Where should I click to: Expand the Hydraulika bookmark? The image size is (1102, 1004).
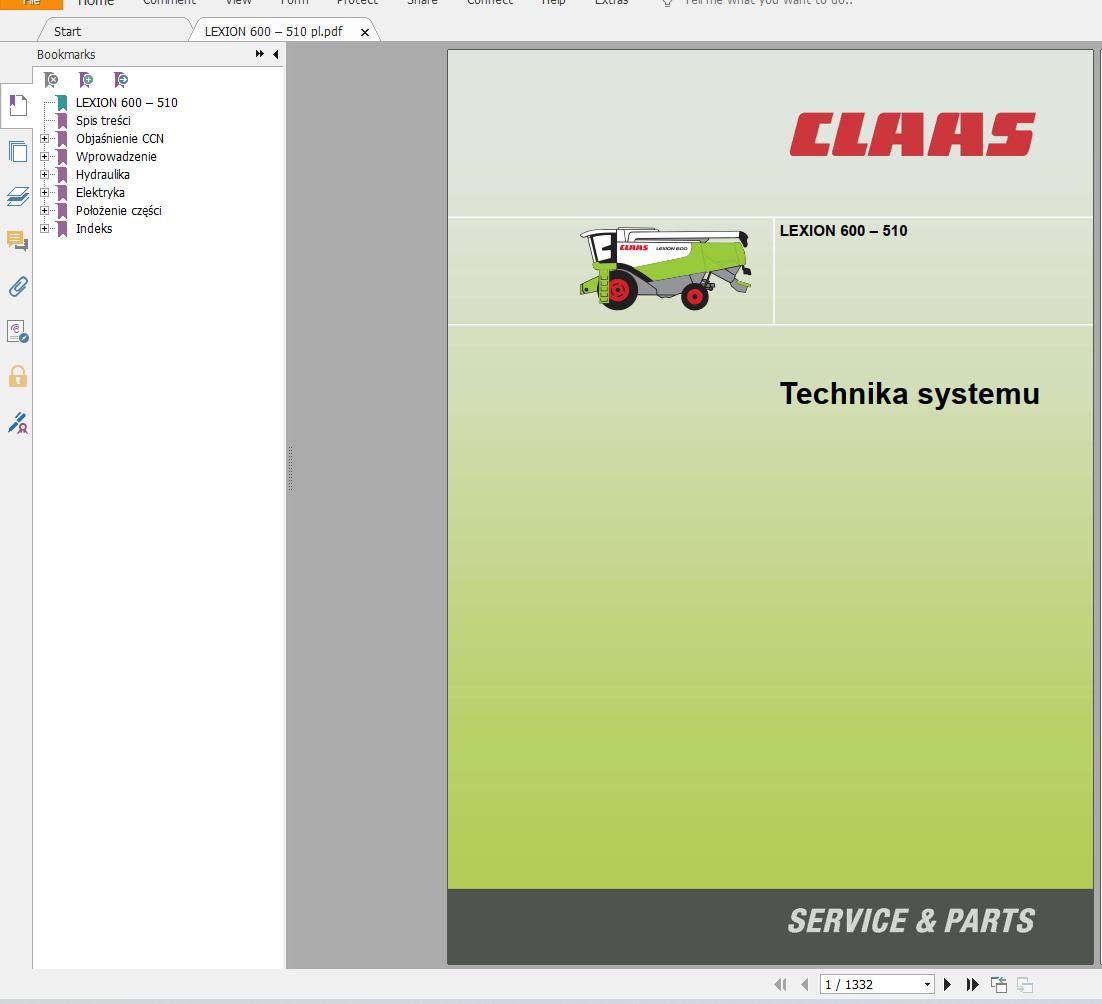pyautogui.click(x=45, y=174)
